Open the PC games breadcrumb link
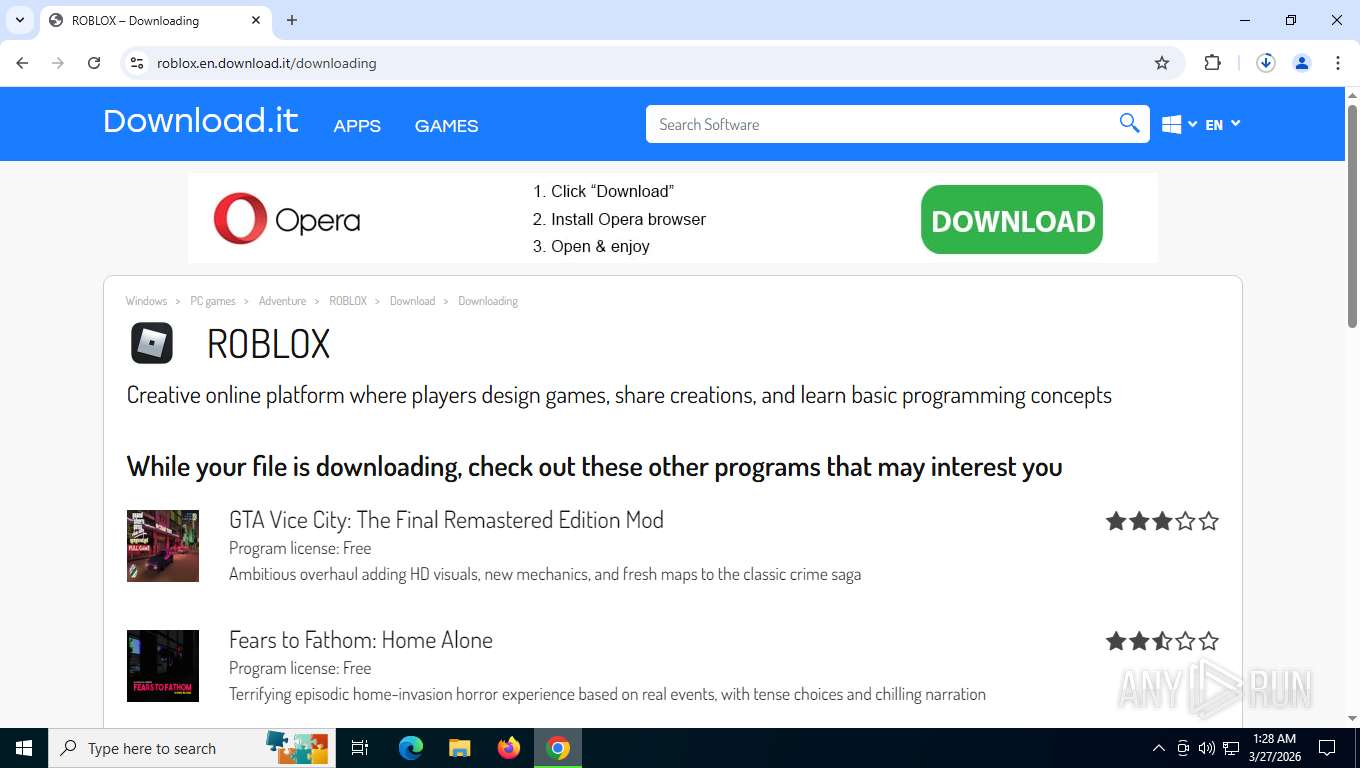This screenshot has height=768, width=1360. pyautogui.click(x=213, y=301)
